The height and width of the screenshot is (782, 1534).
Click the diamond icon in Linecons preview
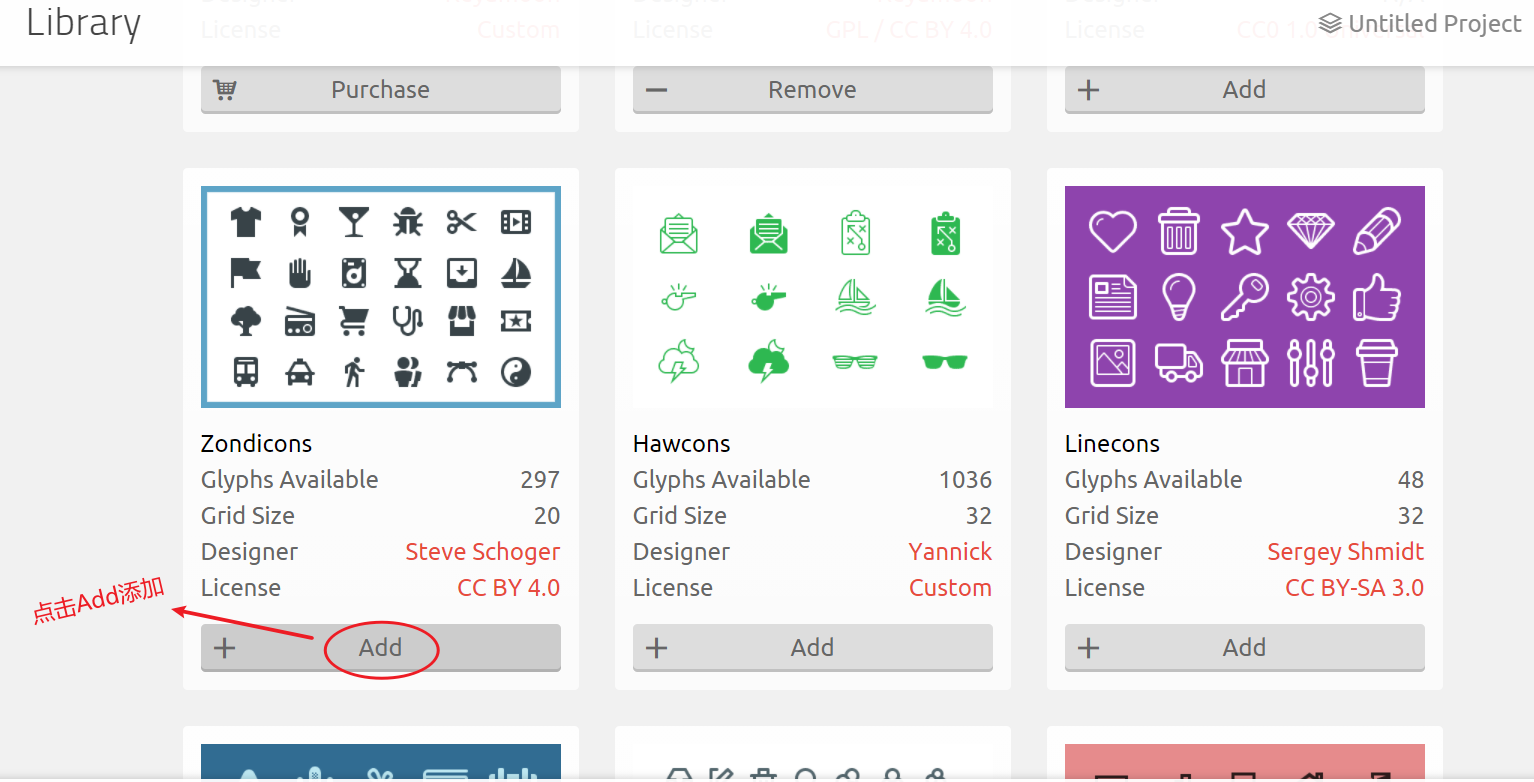click(1311, 231)
